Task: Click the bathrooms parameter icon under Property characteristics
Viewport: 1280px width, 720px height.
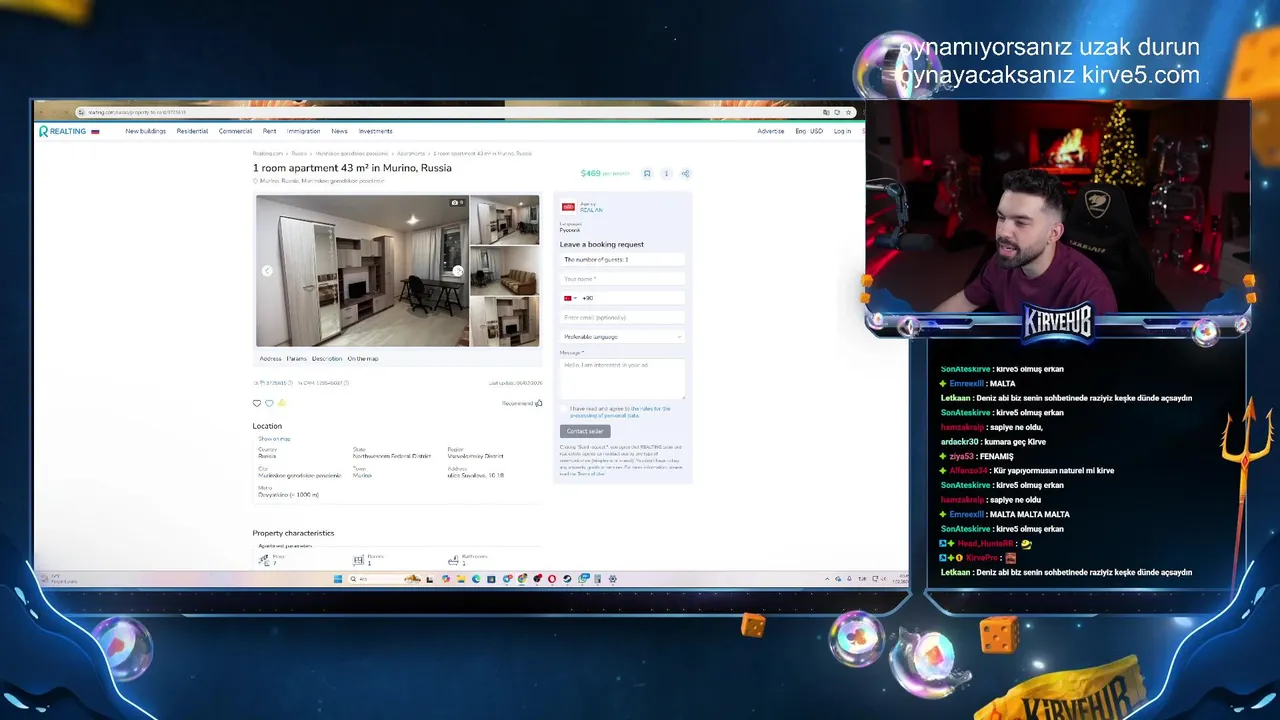Action: (453, 560)
